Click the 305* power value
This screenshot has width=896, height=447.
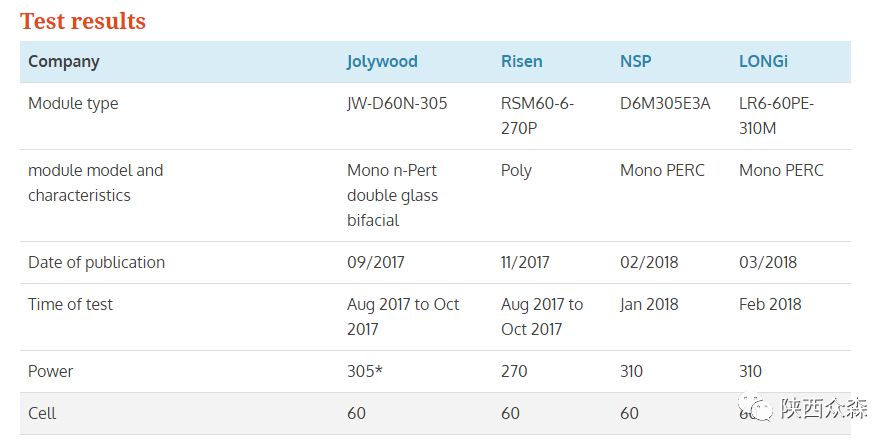(x=365, y=372)
